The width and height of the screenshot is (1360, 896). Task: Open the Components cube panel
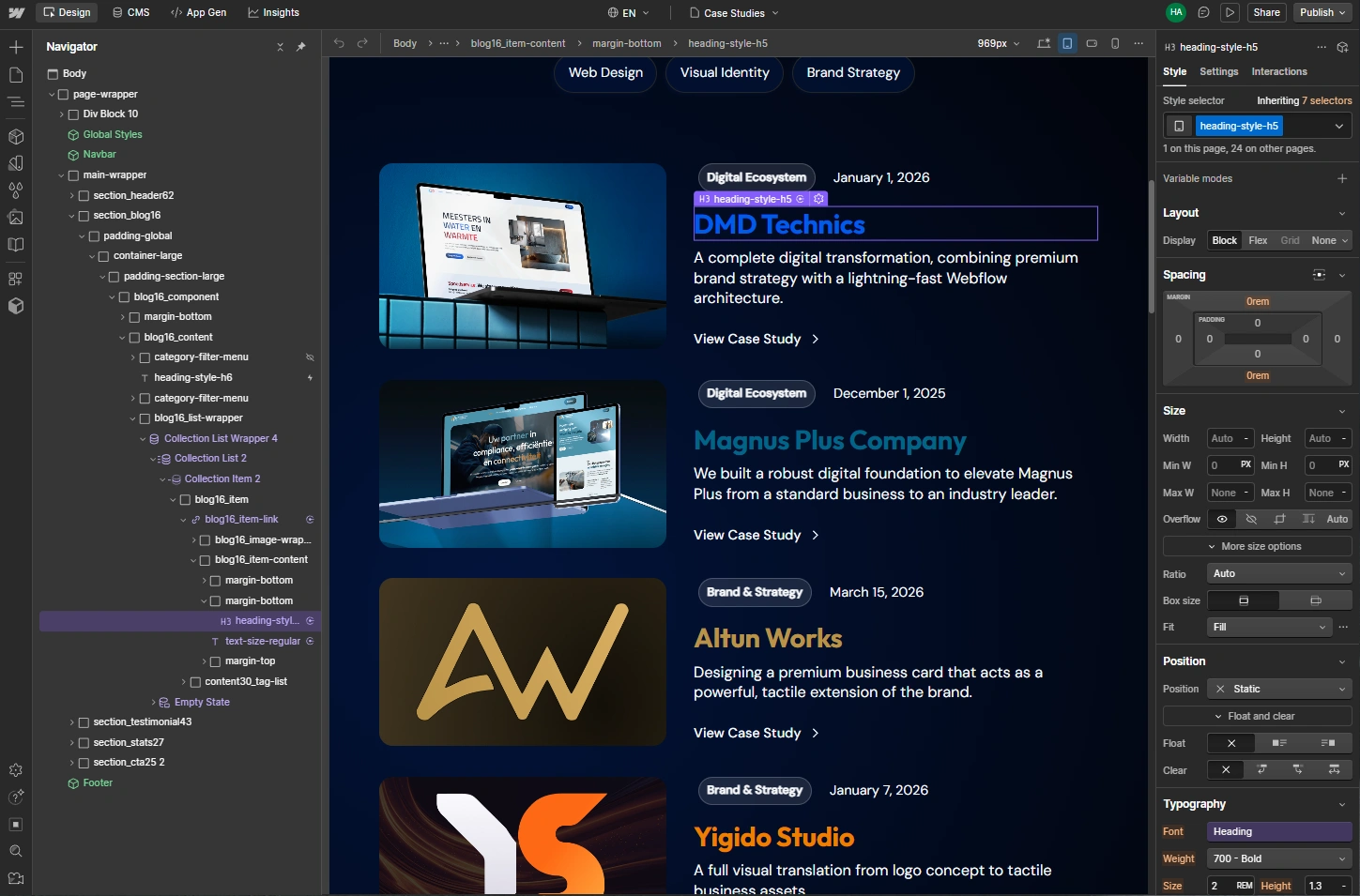(16, 136)
